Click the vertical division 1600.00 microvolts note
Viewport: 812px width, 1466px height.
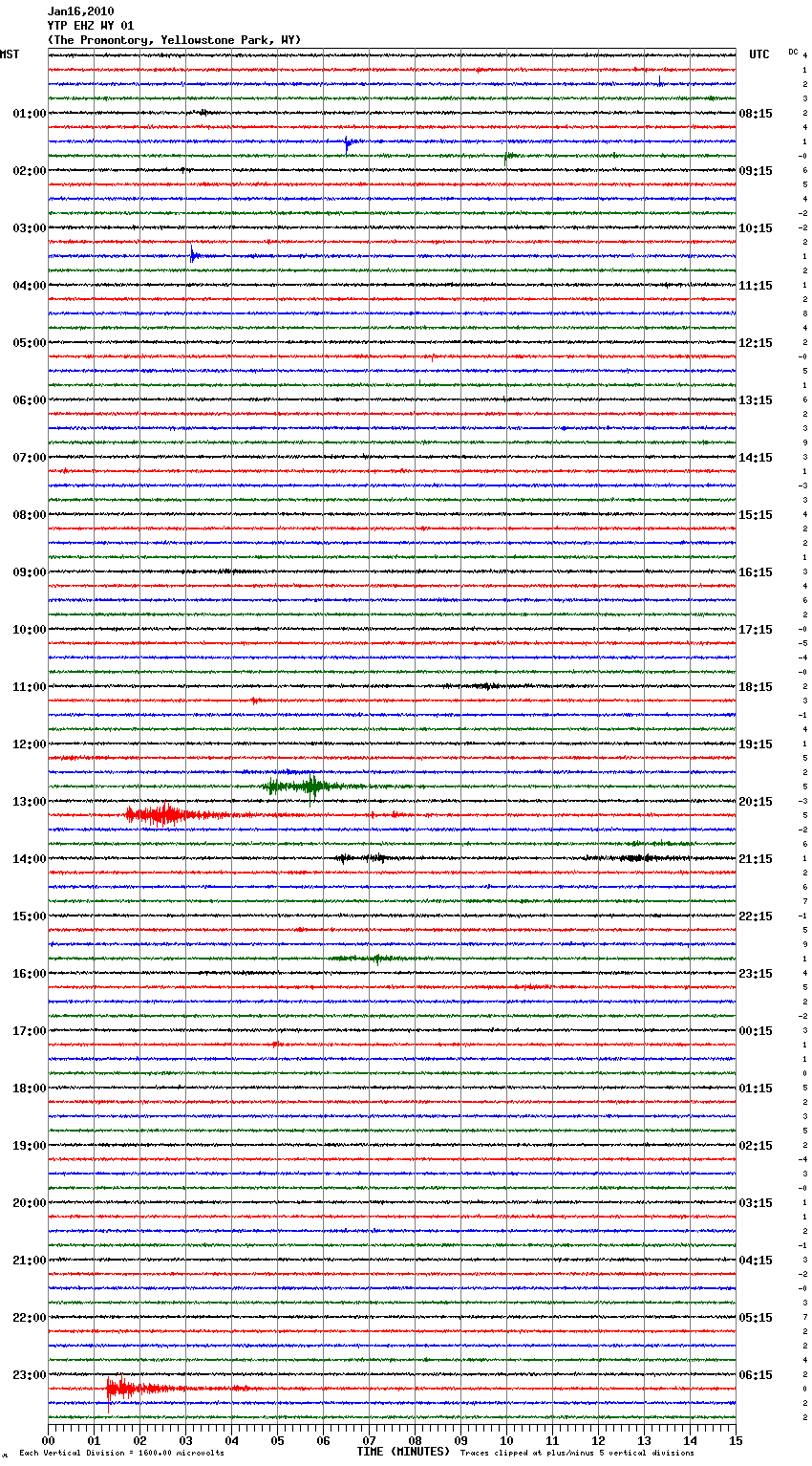tap(121, 1453)
